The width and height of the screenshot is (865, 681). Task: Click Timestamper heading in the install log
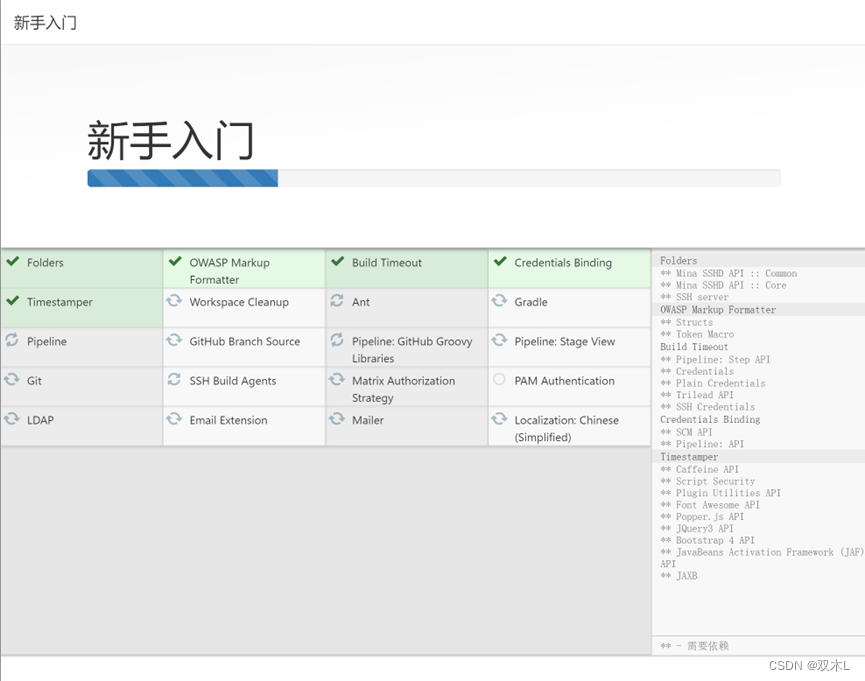(689, 457)
